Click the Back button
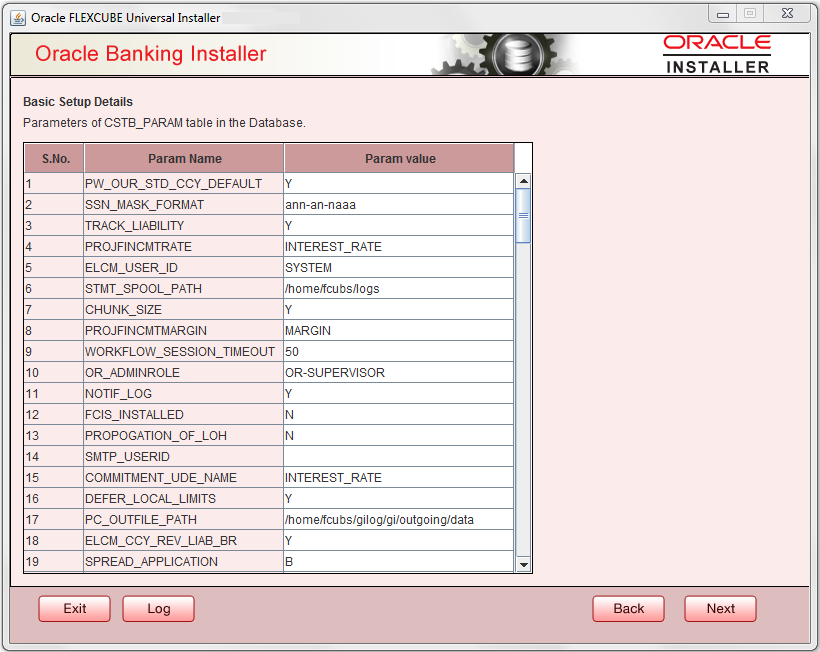 click(x=628, y=608)
